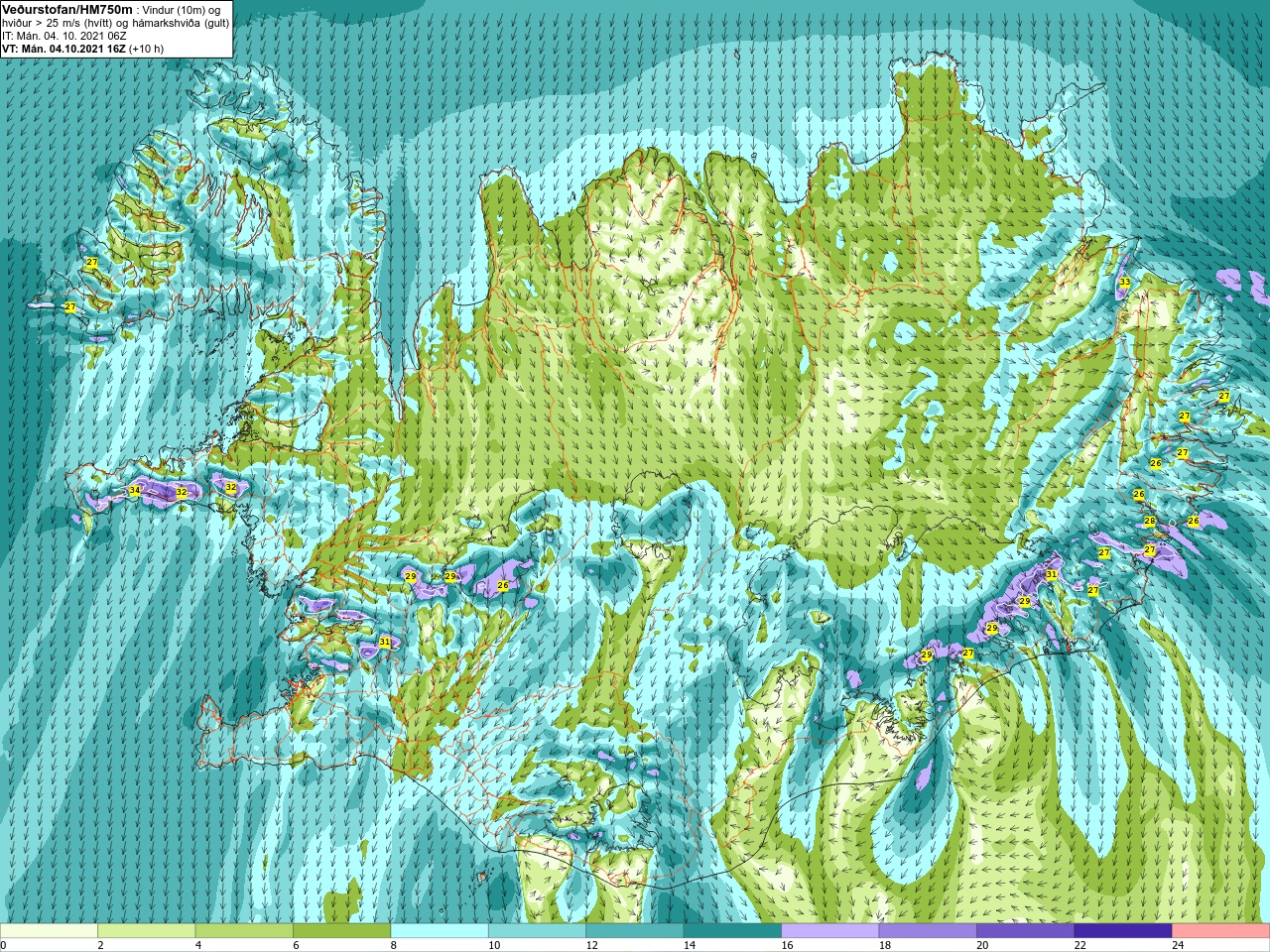This screenshot has width=1270, height=952.
Task: Select the 14–16 m/s dark teal legend swatch
Action: (733, 930)
